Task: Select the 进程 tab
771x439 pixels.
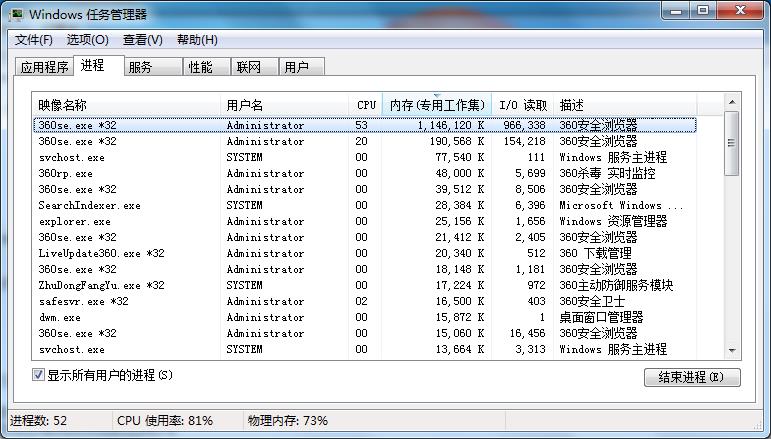Action: click(x=98, y=65)
